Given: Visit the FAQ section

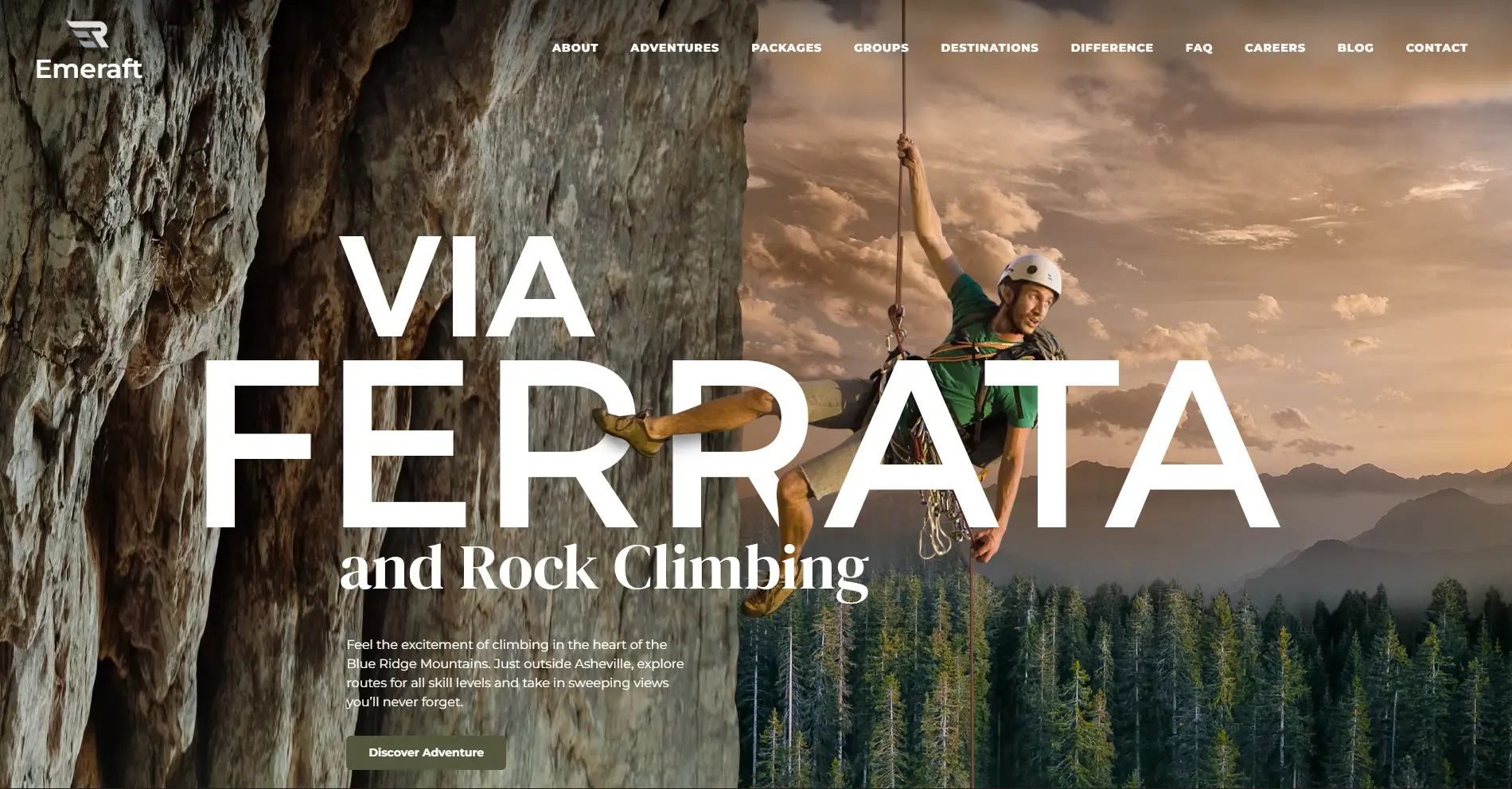Looking at the screenshot, I should [1198, 48].
